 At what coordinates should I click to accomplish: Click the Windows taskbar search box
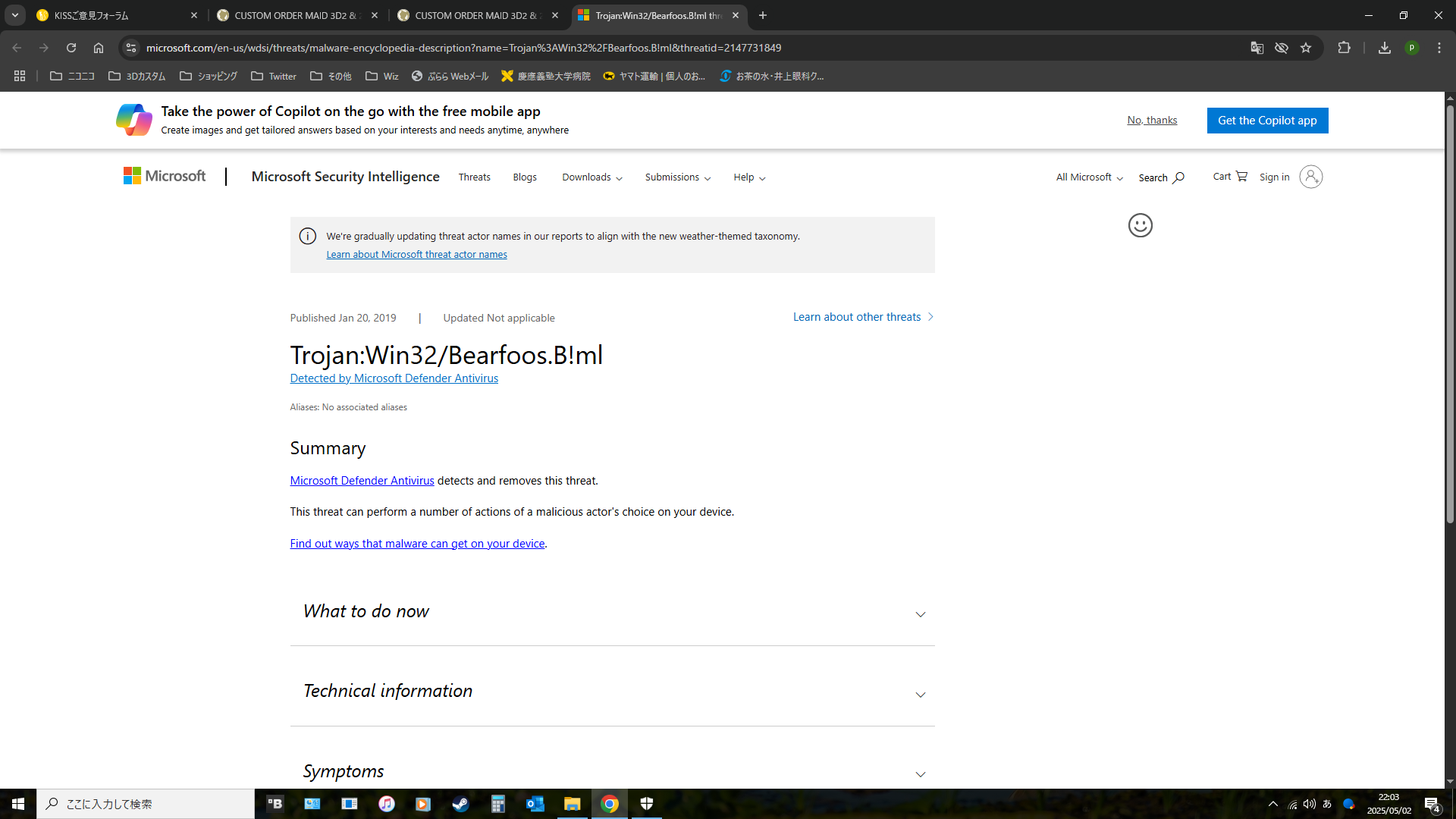(146, 804)
